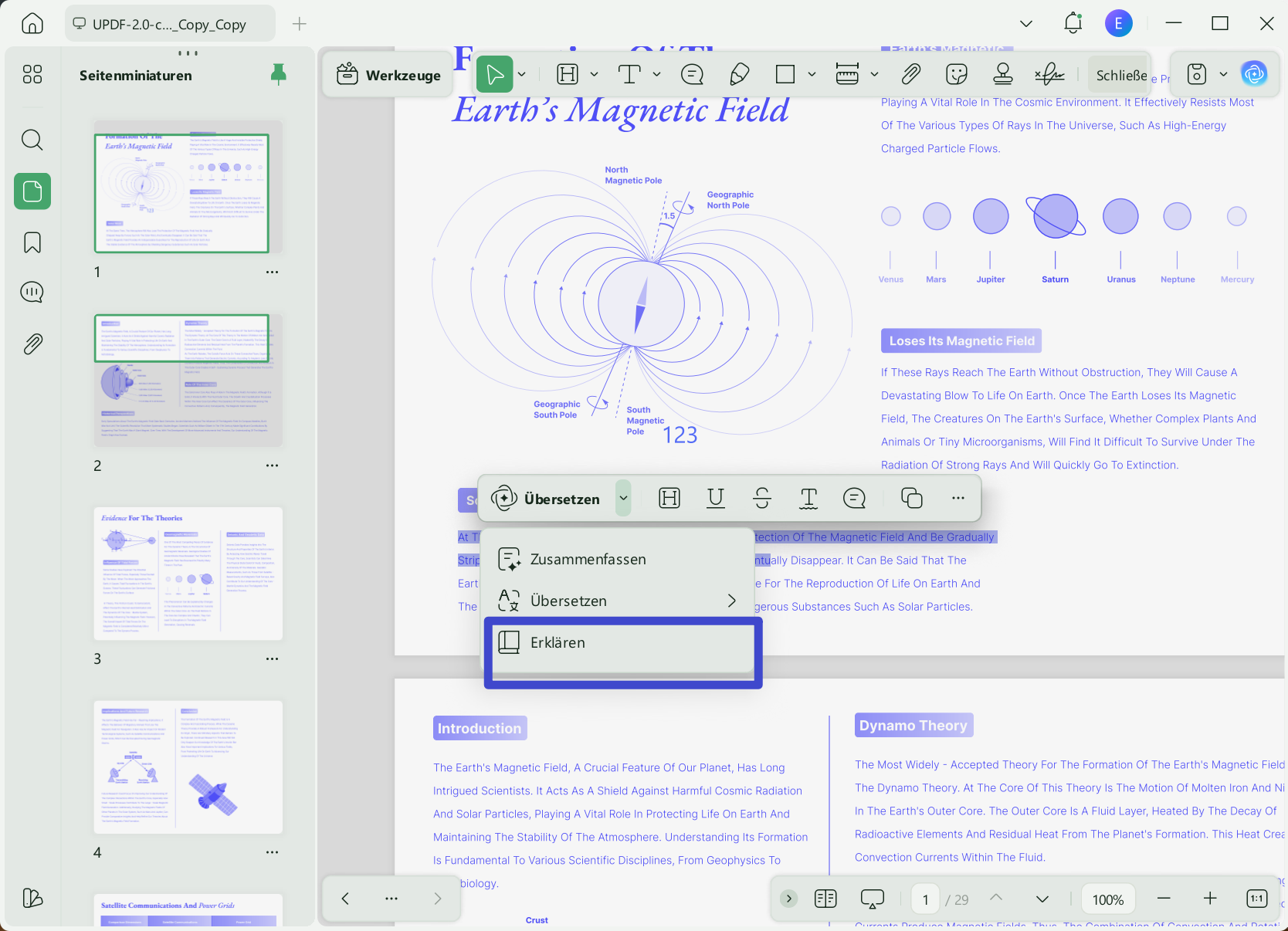The image size is (1288, 931).
Task: Open the signature tool
Action: 1049,74
